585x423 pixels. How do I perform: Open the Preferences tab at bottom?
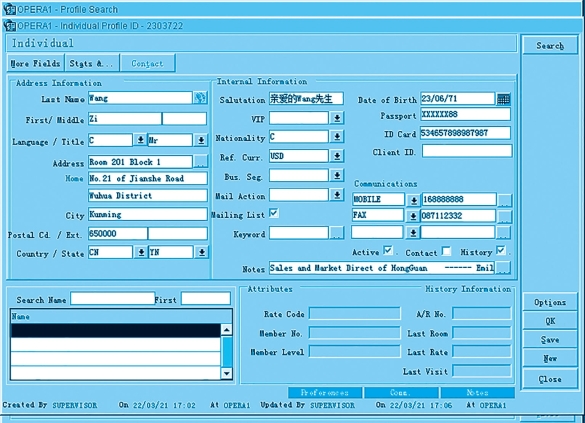[325, 392]
